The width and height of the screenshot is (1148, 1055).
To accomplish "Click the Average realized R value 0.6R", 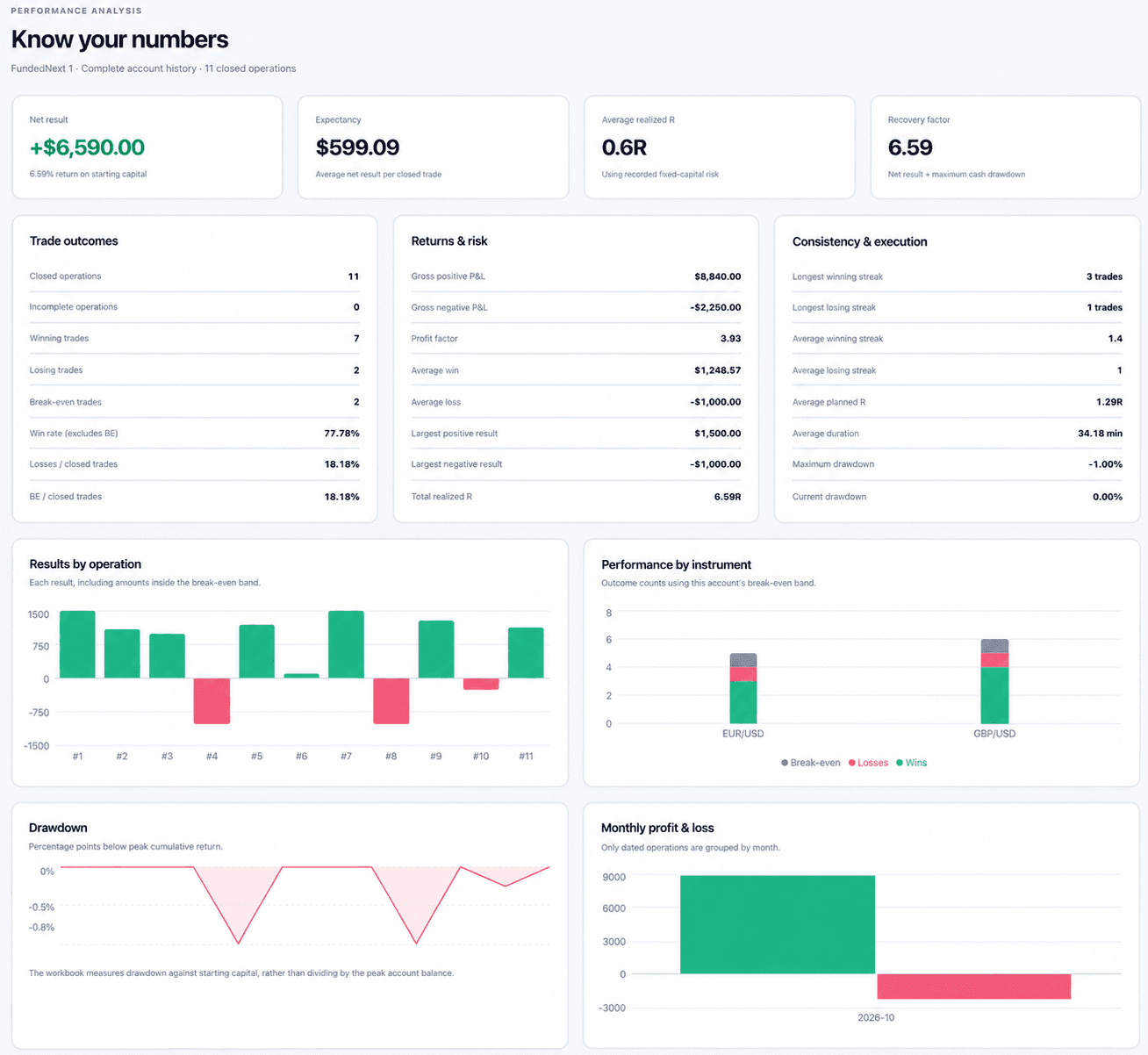I will [x=624, y=147].
